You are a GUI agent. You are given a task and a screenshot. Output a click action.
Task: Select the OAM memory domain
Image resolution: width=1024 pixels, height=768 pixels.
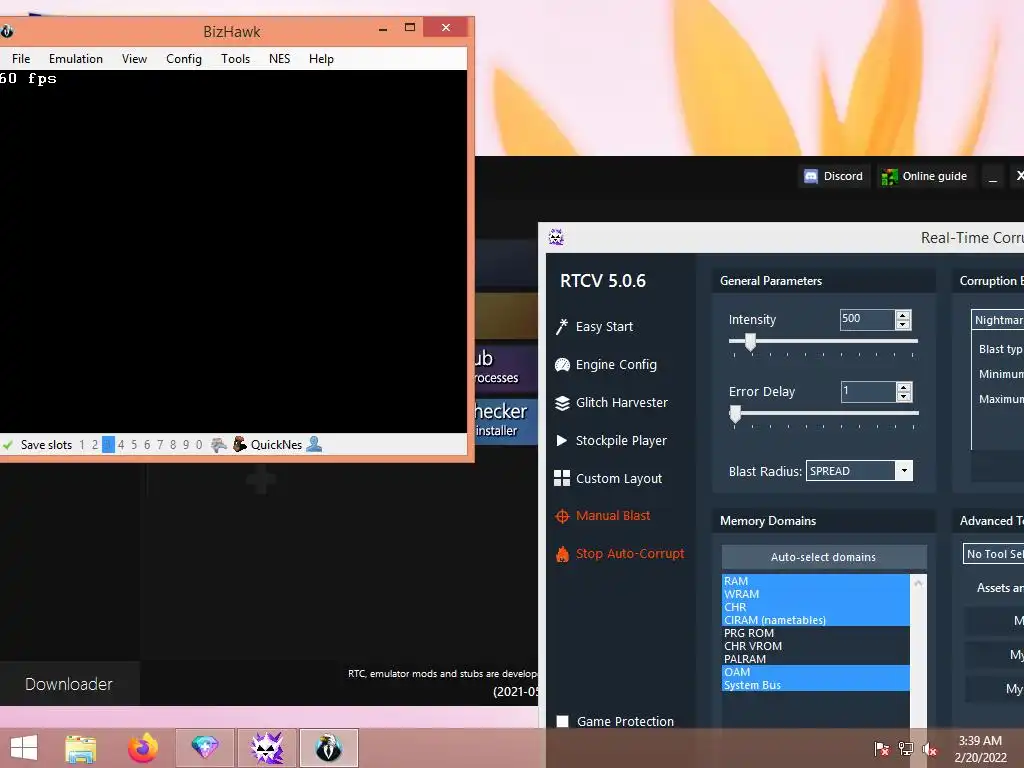(x=816, y=672)
